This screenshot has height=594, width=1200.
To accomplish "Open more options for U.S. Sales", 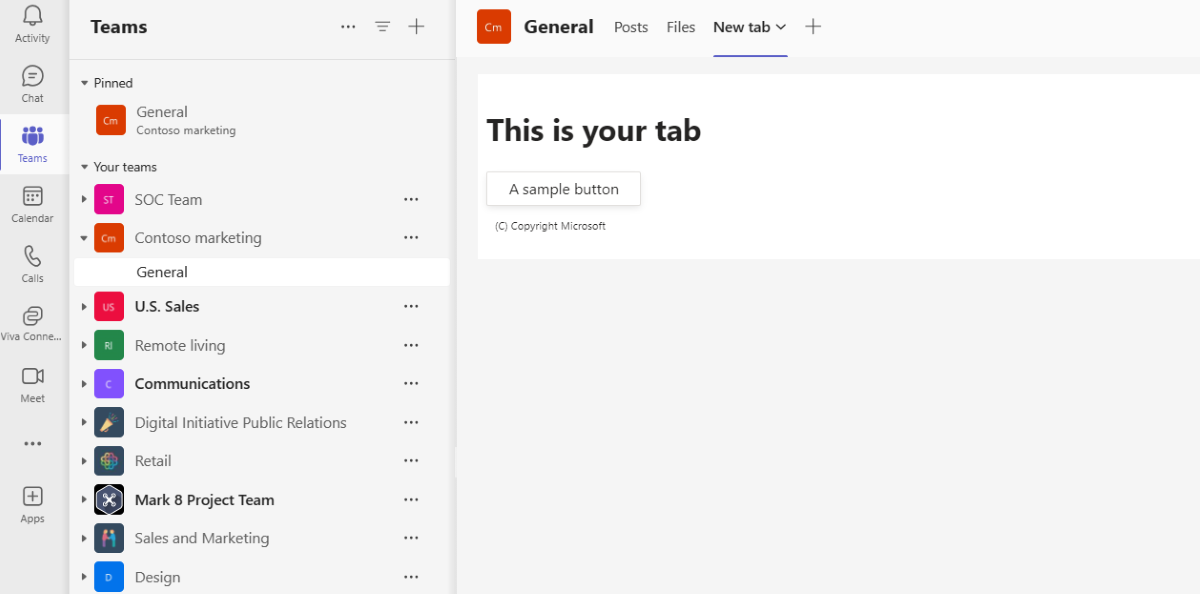I will point(411,306).
